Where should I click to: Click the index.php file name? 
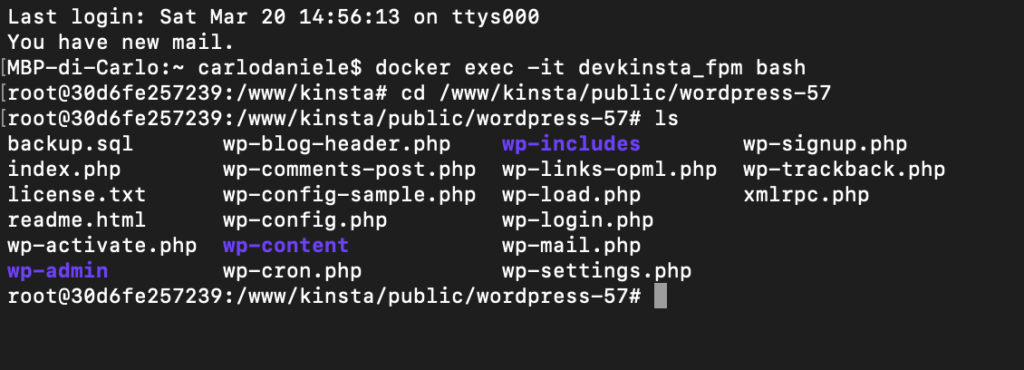point(64,170)
